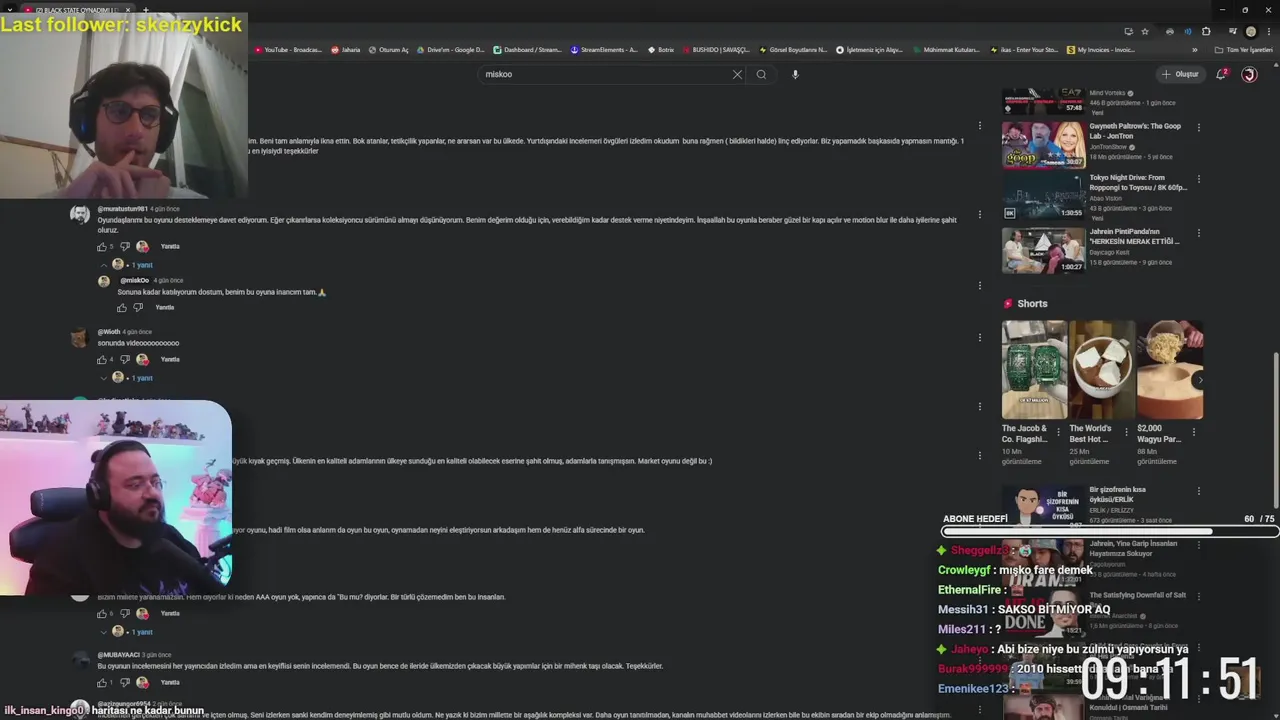Open Botrix bookmark
This screenshot has height=720, width=1280.
pyautogui.click(x=661, y=49)
